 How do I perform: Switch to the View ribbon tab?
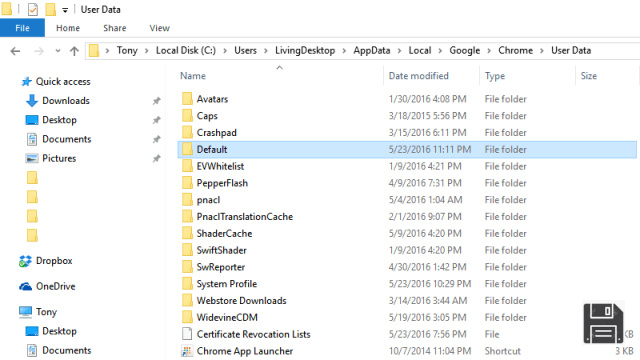[159, 28]
